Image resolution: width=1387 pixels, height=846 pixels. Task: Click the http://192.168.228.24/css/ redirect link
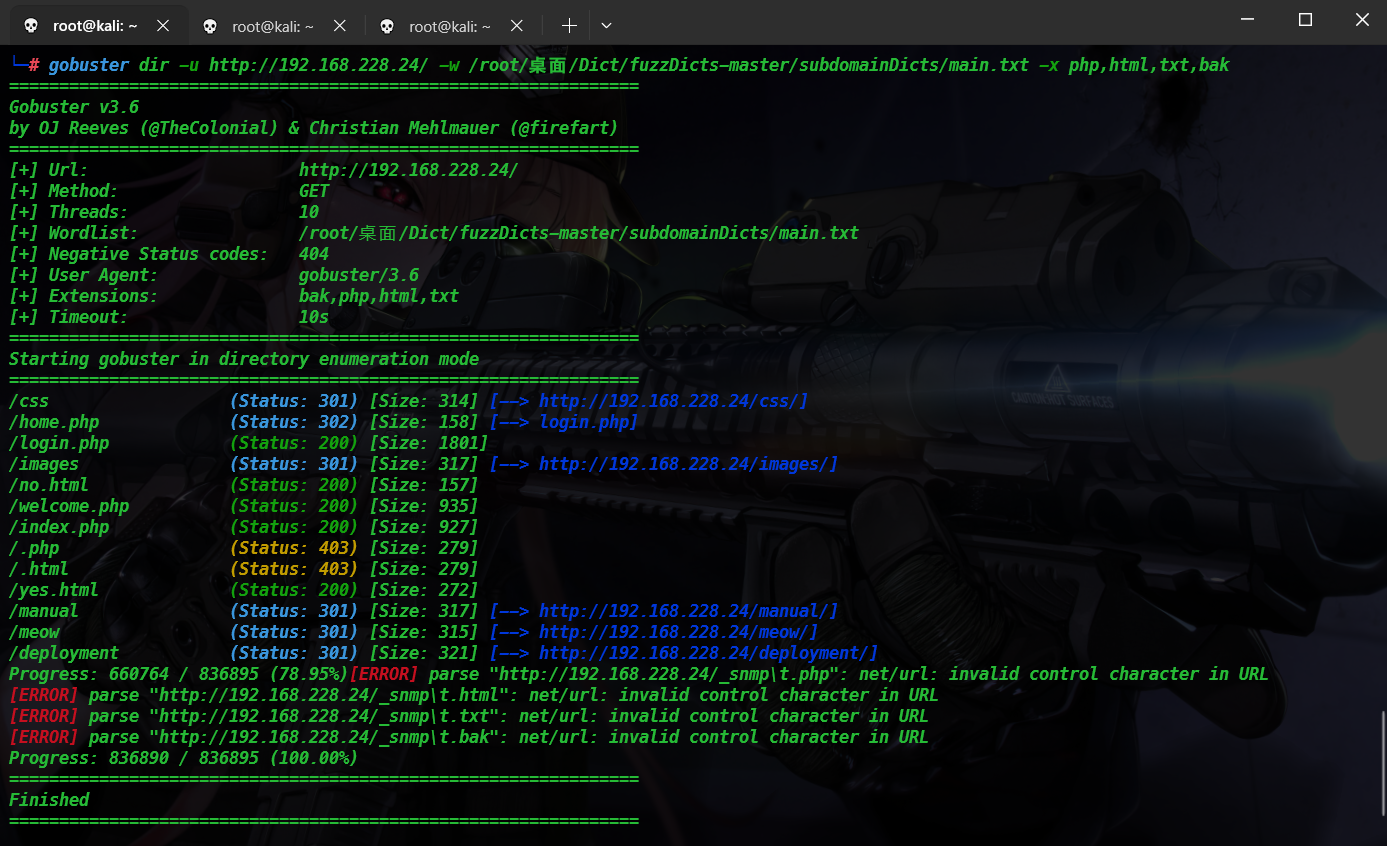pos(673,401)
